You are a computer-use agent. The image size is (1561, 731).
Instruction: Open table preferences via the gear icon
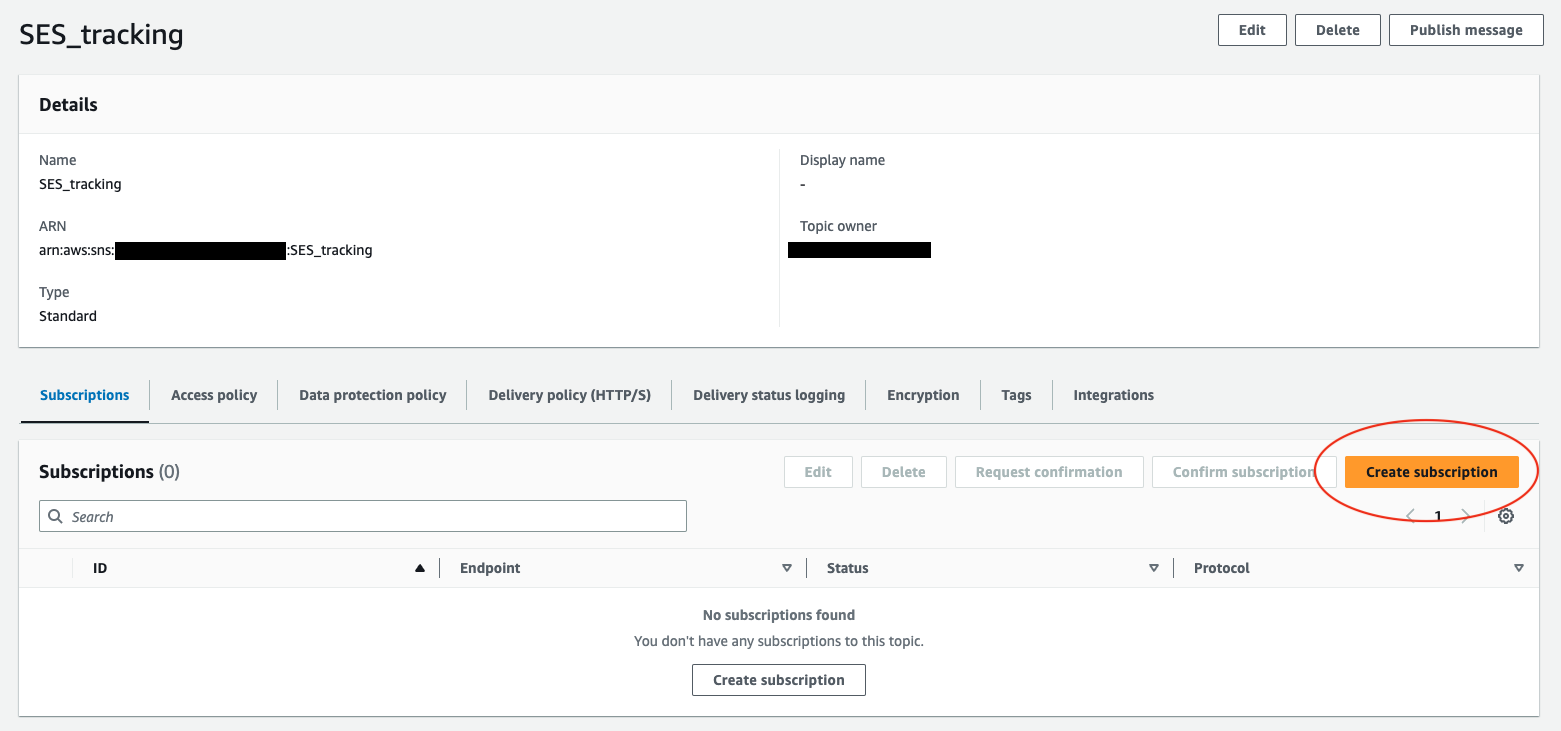(x=1506, y=516)
